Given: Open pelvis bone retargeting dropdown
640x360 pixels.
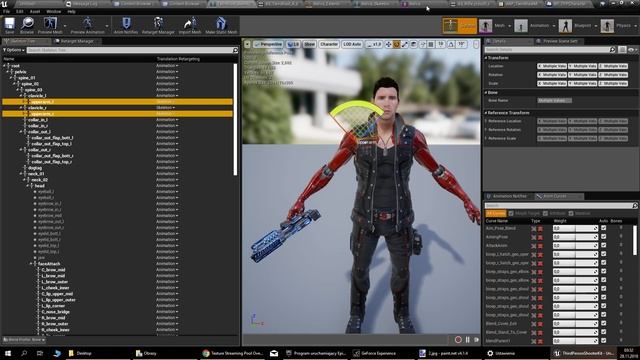Looking at the screenshot, I should point(167,71).
